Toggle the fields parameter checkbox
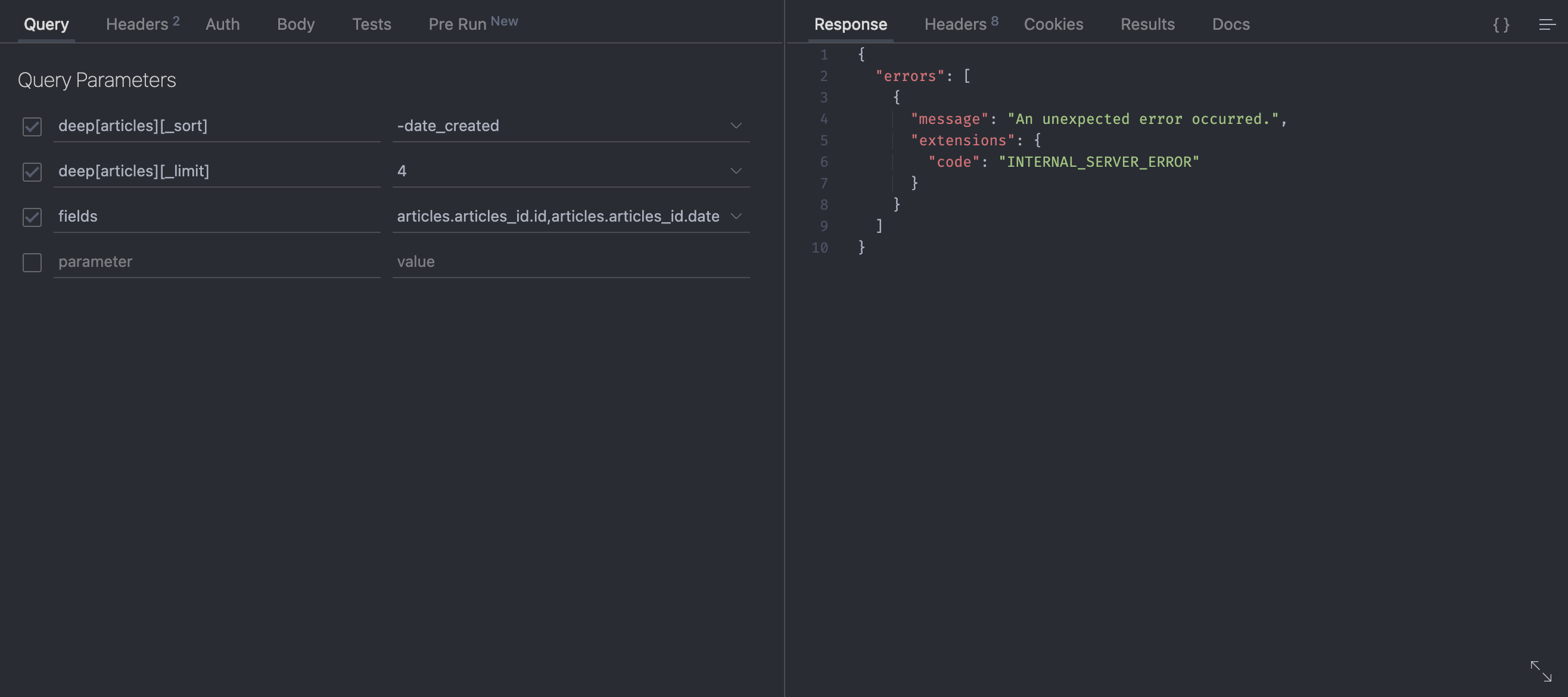1568x697 pixels. [x=32, y=217]
